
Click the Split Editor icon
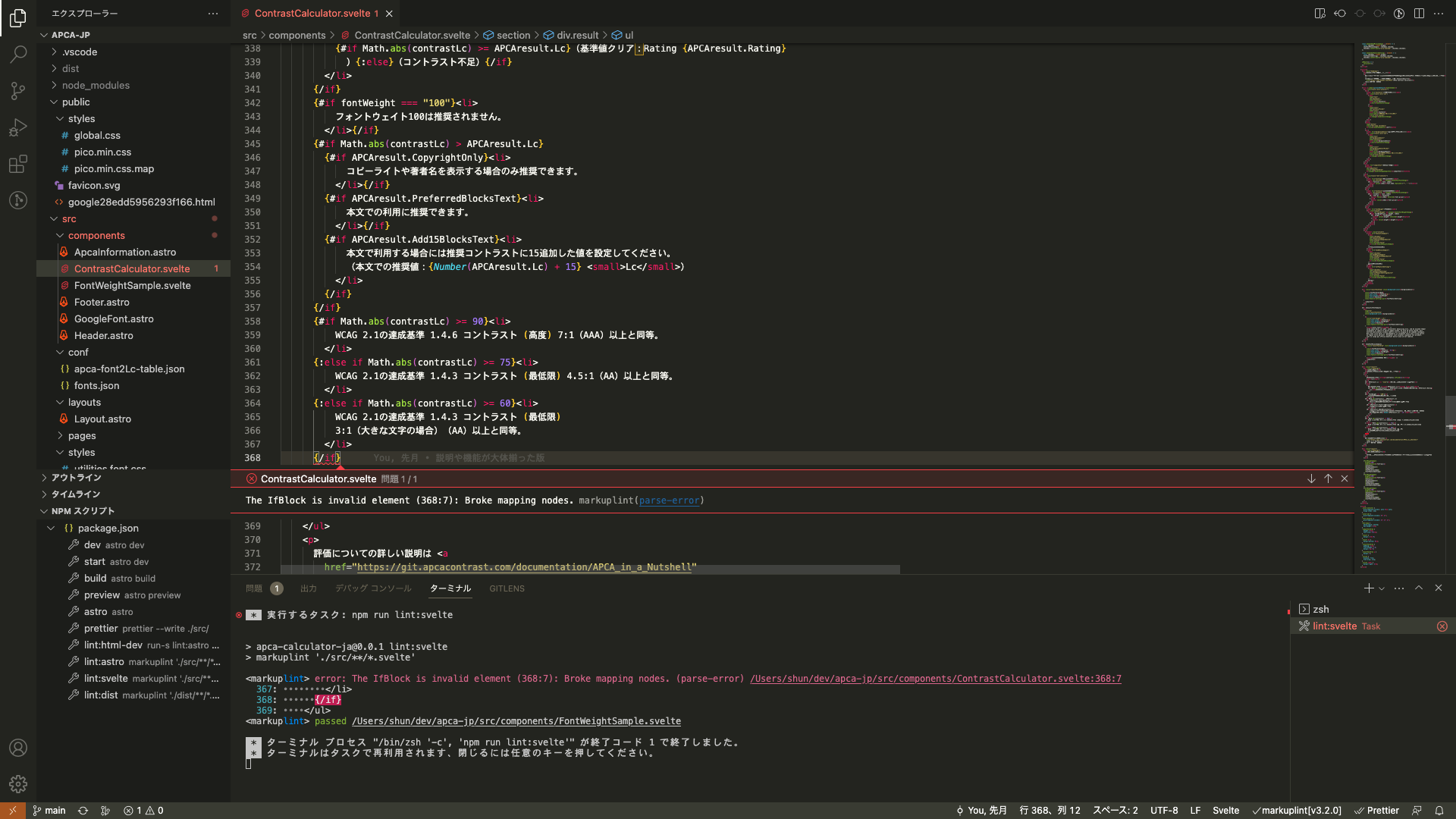click(x=1418, y=13)
